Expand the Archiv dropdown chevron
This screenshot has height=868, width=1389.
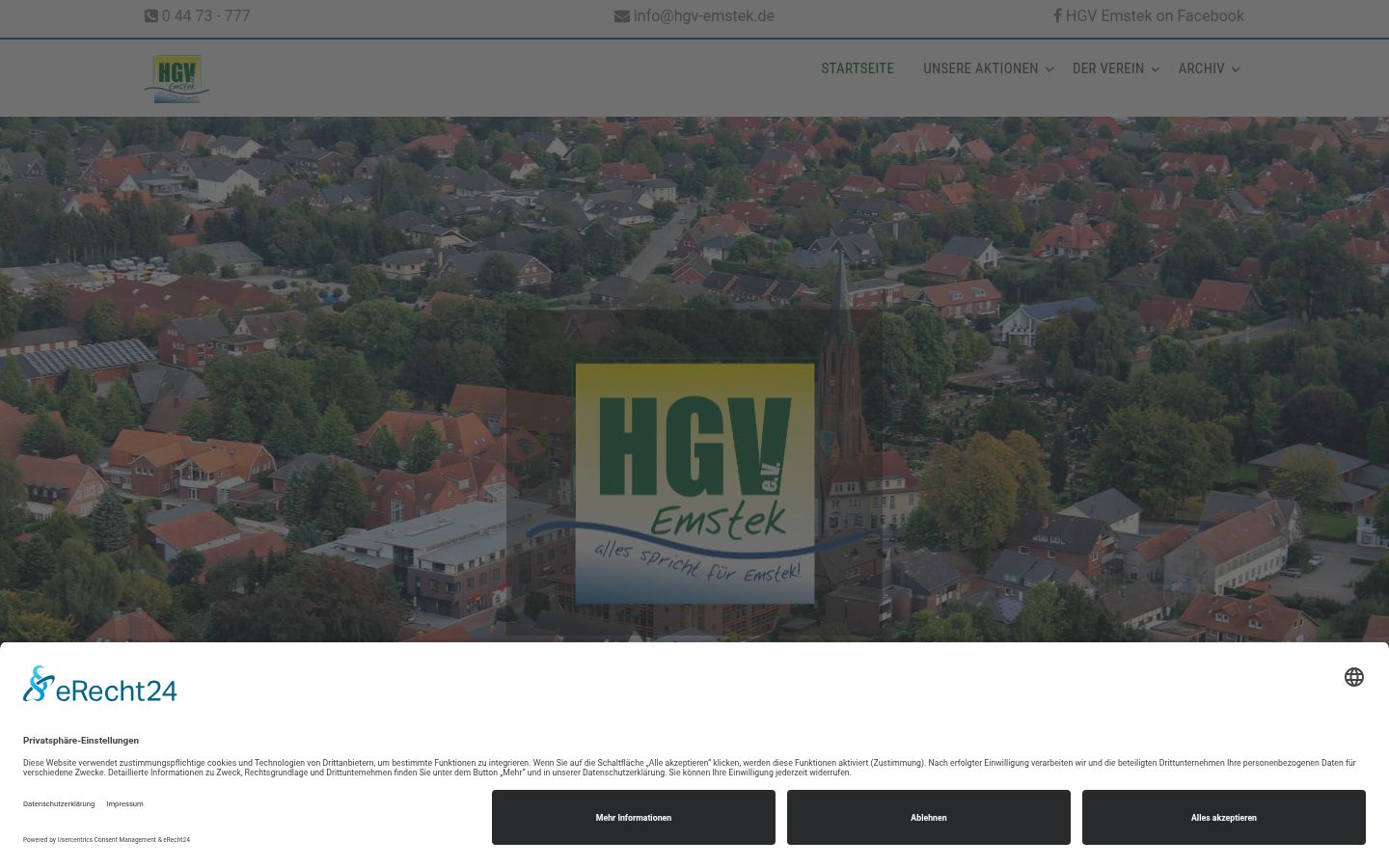pyautogui.click(x=1236, y=69)
